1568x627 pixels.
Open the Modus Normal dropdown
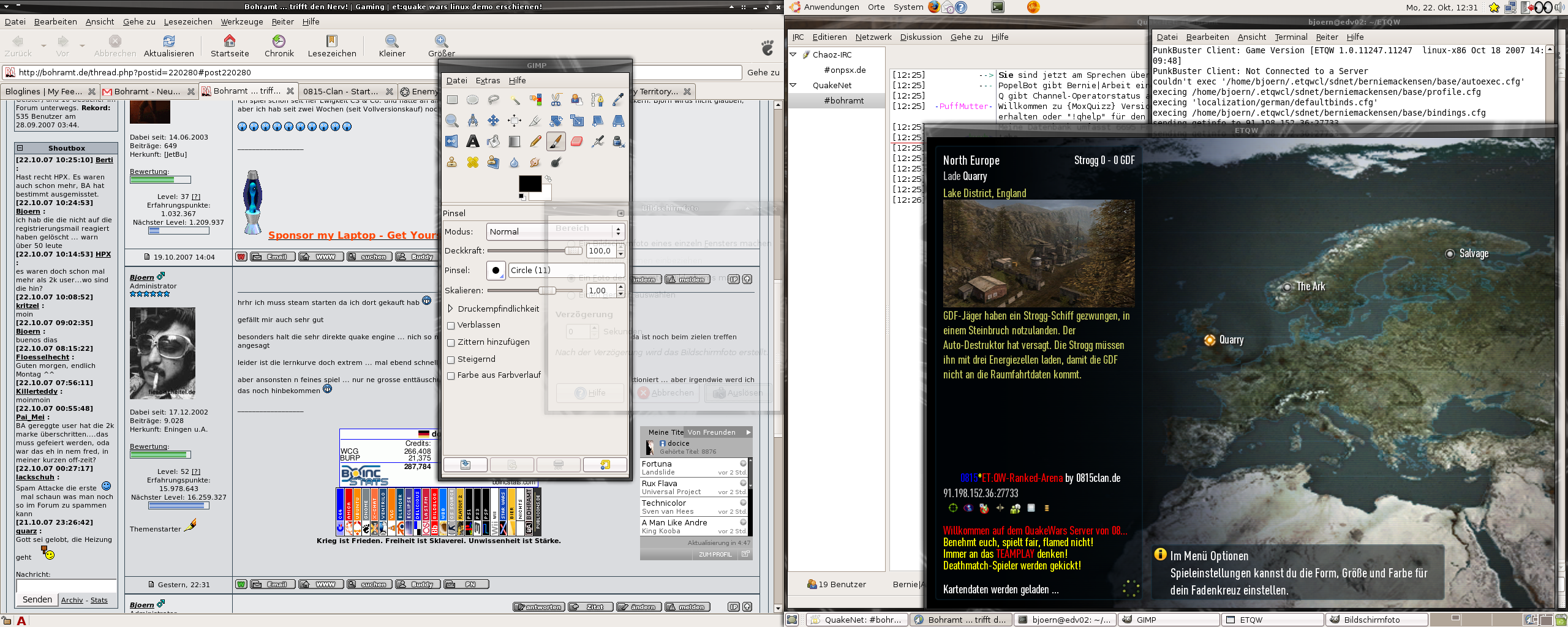point(555,231)
